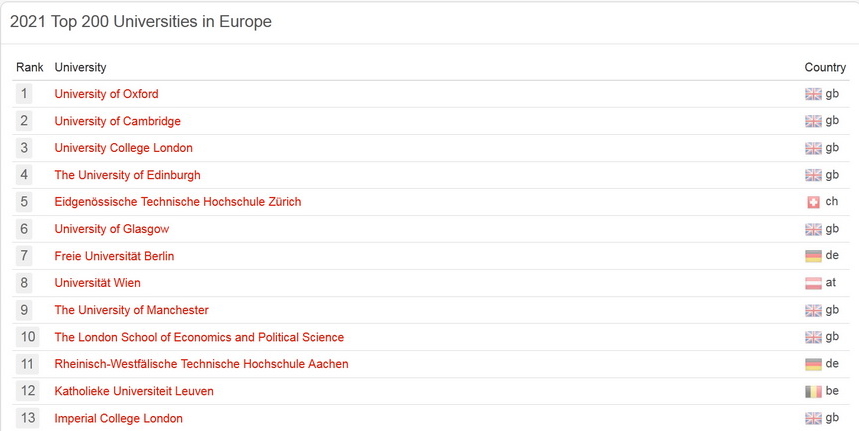This screenshot has width=859, height=431.
Task: Click the Belgian flag beside Katholieke Universiteit Leuven
Action: coord(813,391)
